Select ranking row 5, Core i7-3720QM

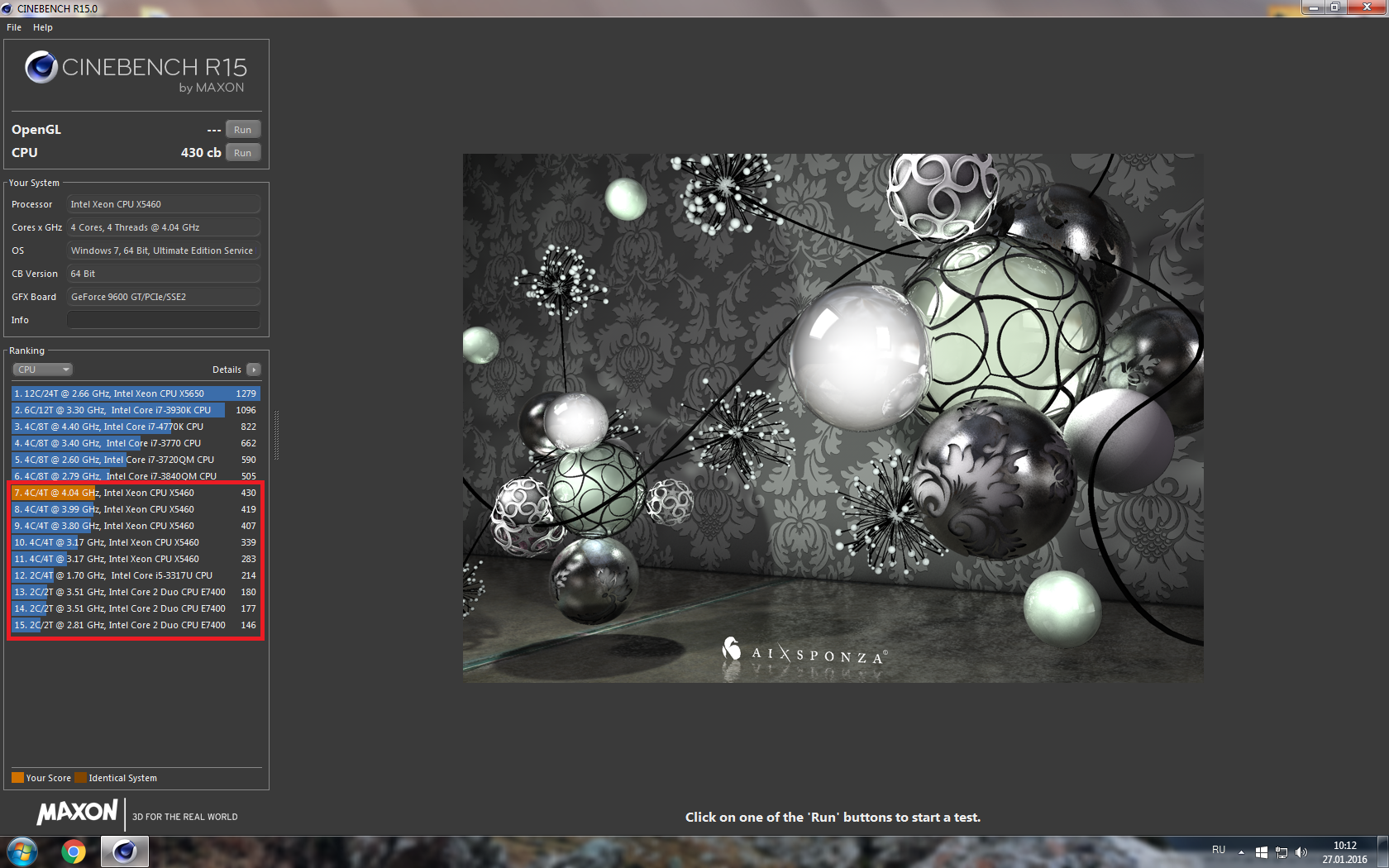[136, 460]
